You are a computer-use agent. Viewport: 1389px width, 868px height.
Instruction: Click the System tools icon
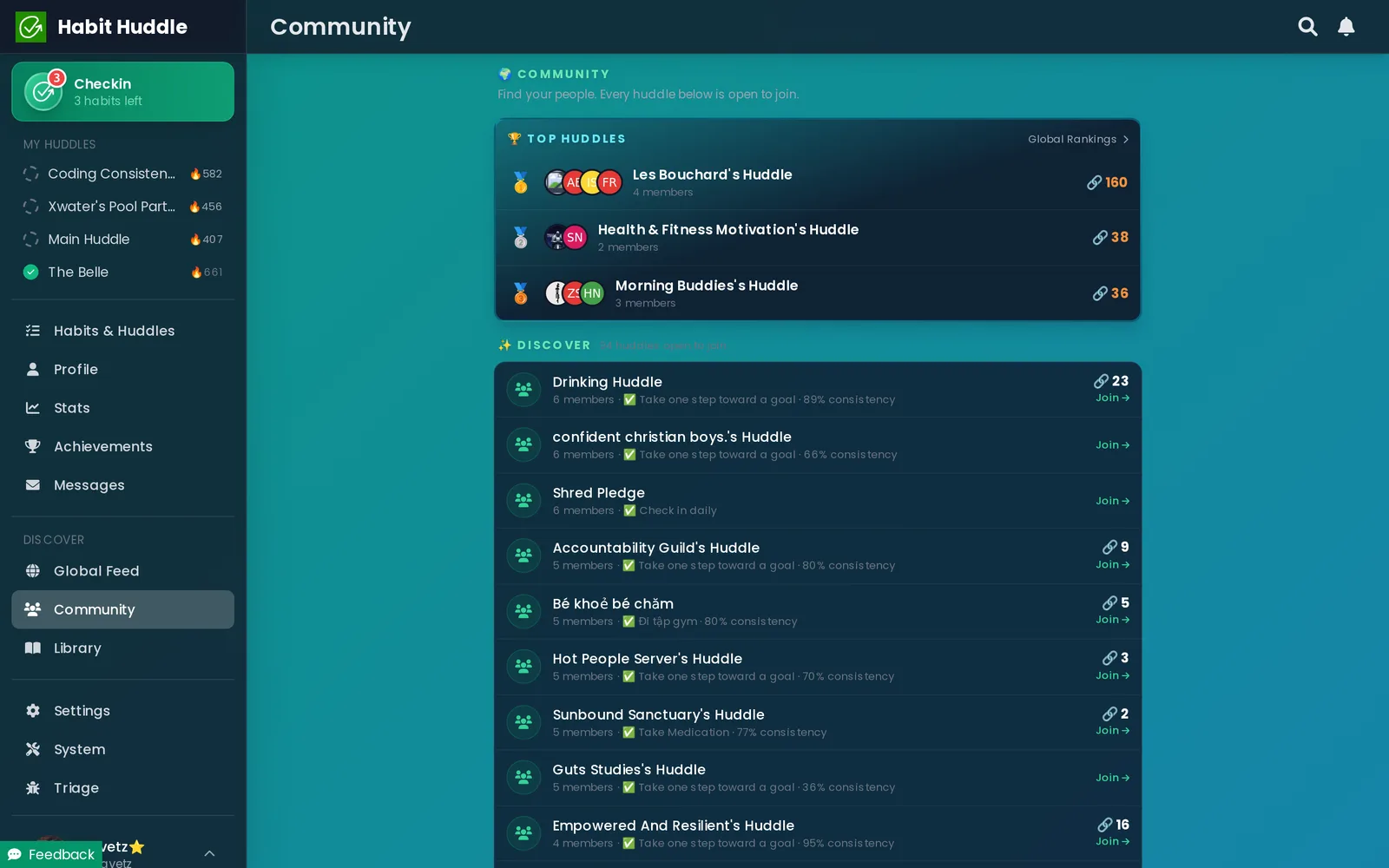tap(33, 749)
